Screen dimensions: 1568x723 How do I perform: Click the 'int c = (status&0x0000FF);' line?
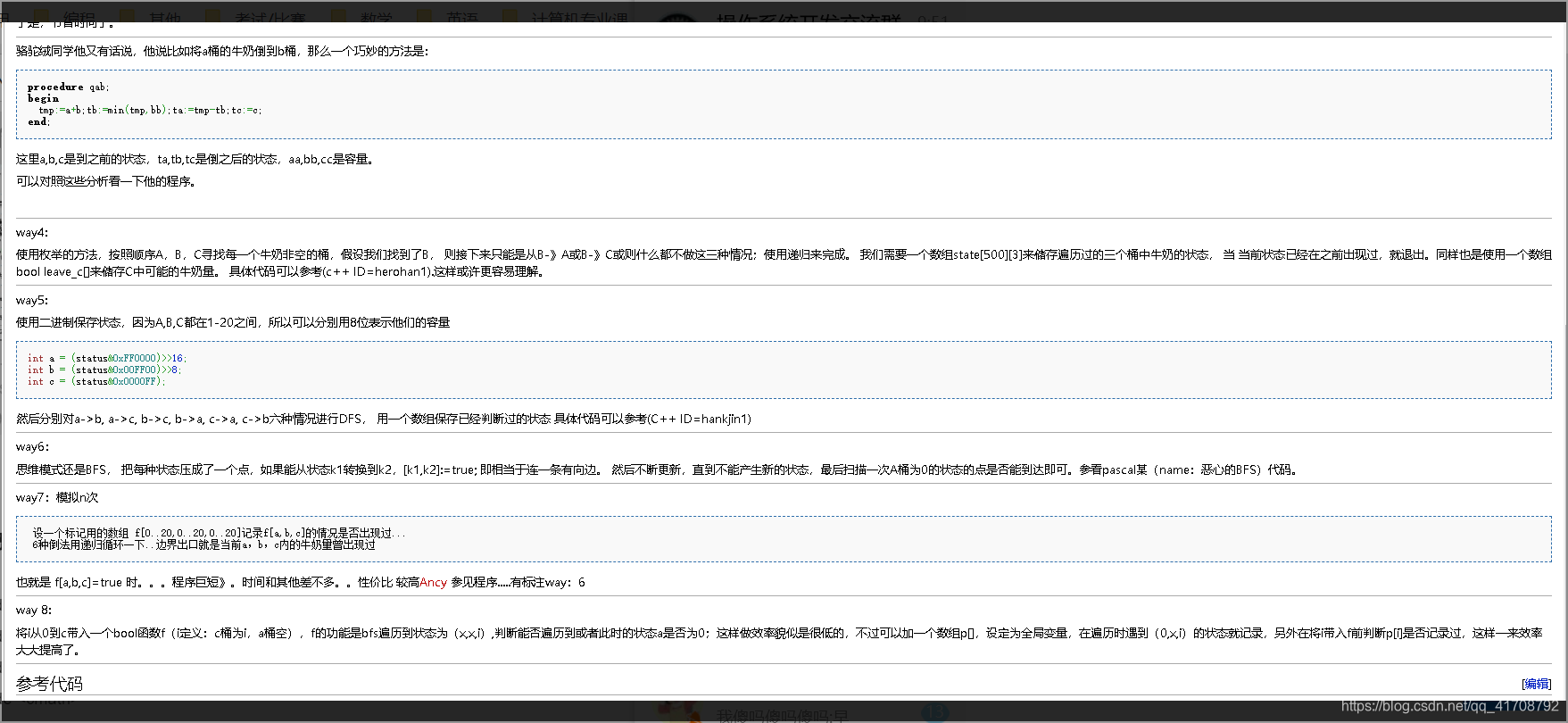click(x=96, y=381)
